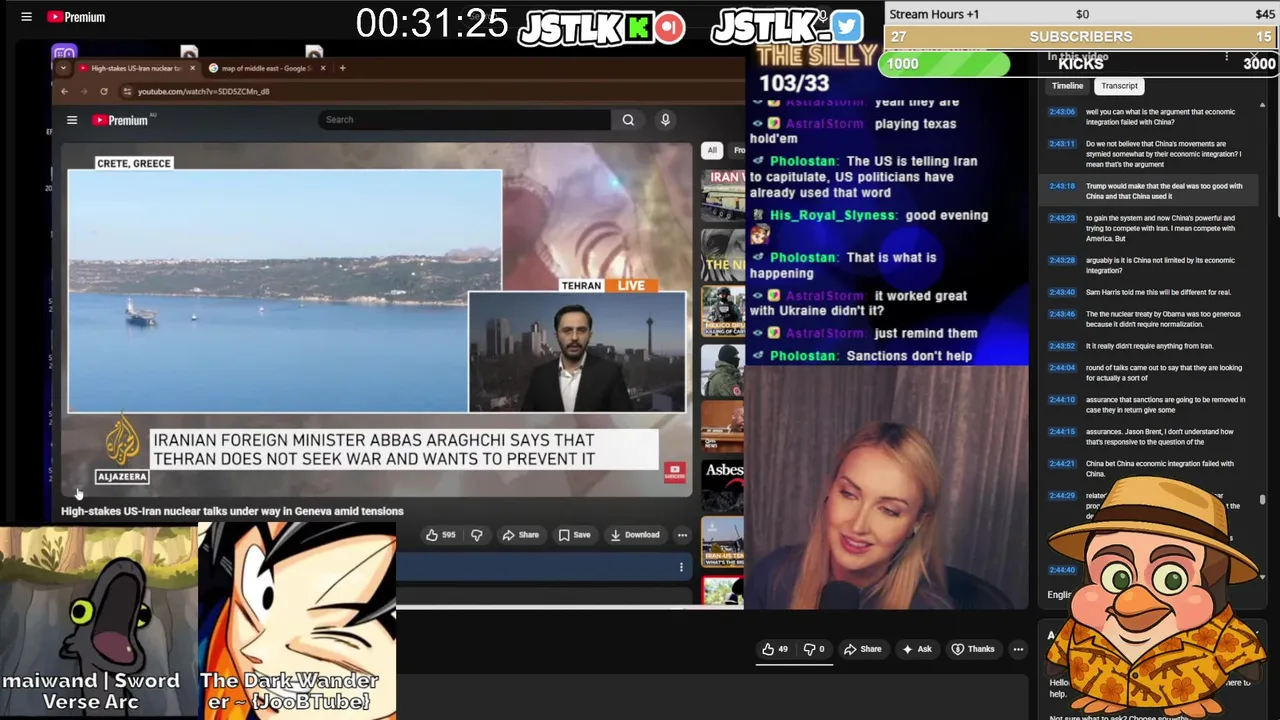Click chat username His_Royal_Slyness
This screenshot has width=1280, height=720.
pos(832,215)
